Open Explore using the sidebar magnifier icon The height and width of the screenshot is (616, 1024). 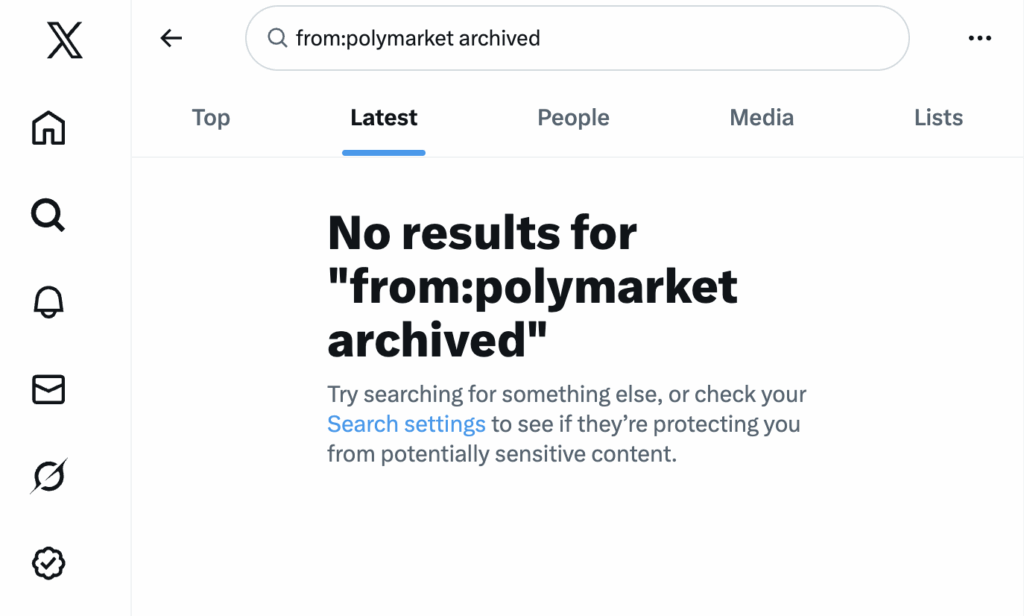48,214
